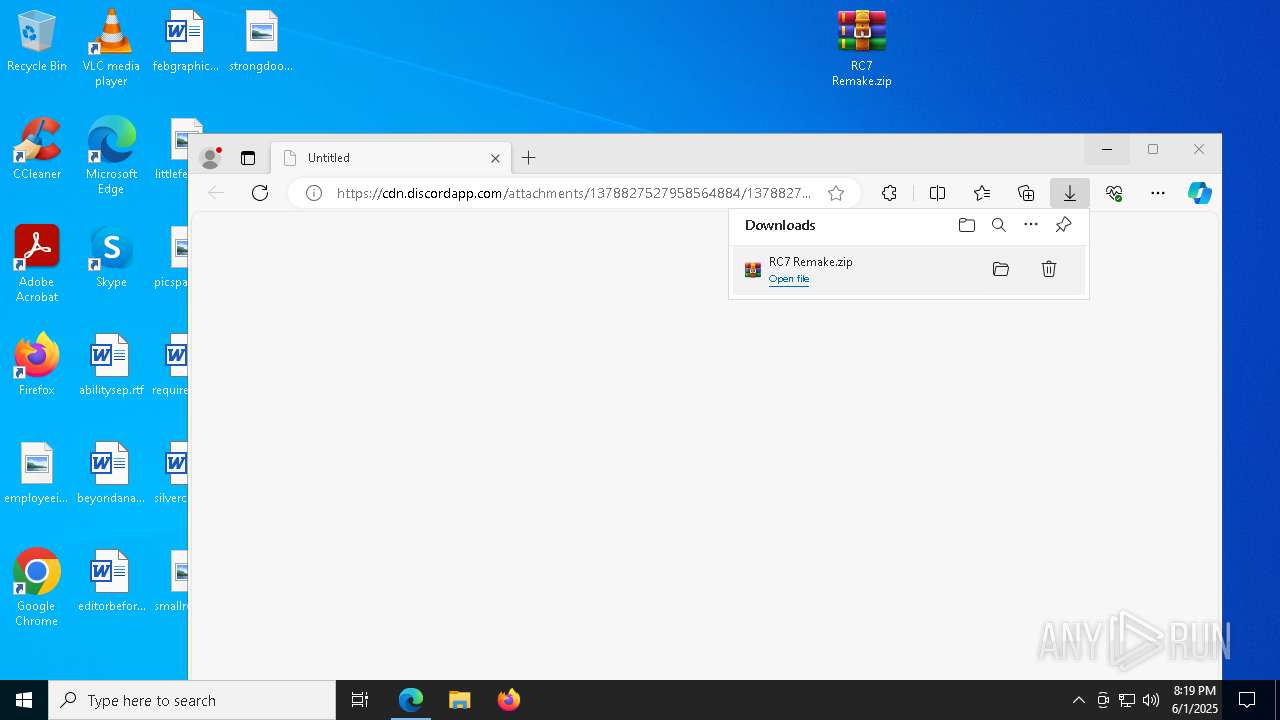This screenshot has height=720, width=1280.
Task: Launch Google Chrome desktop shortcut
Action: (x=37, y=588)
